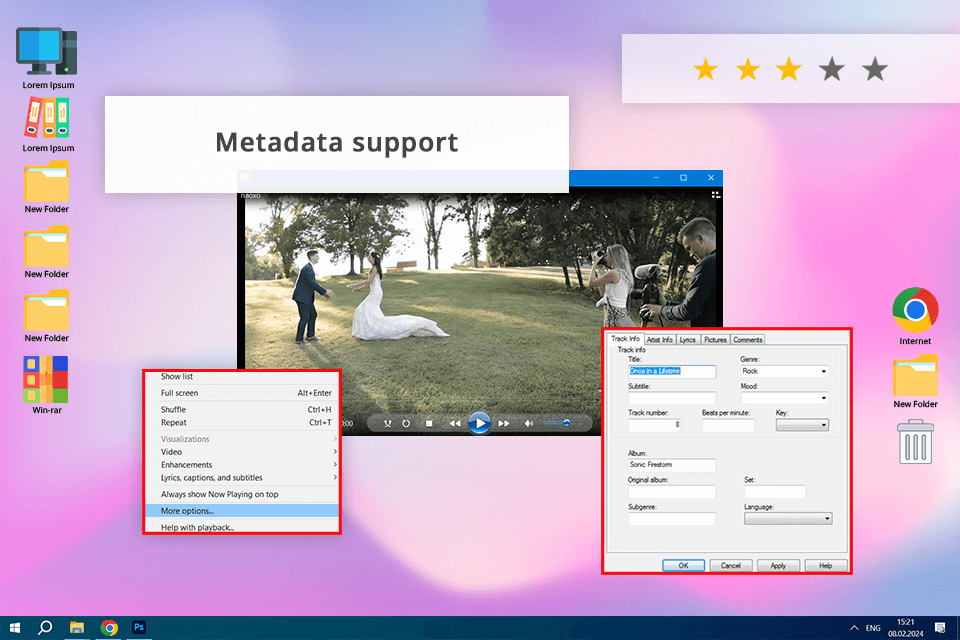Click Help in the track info dialog

point(825,565)
